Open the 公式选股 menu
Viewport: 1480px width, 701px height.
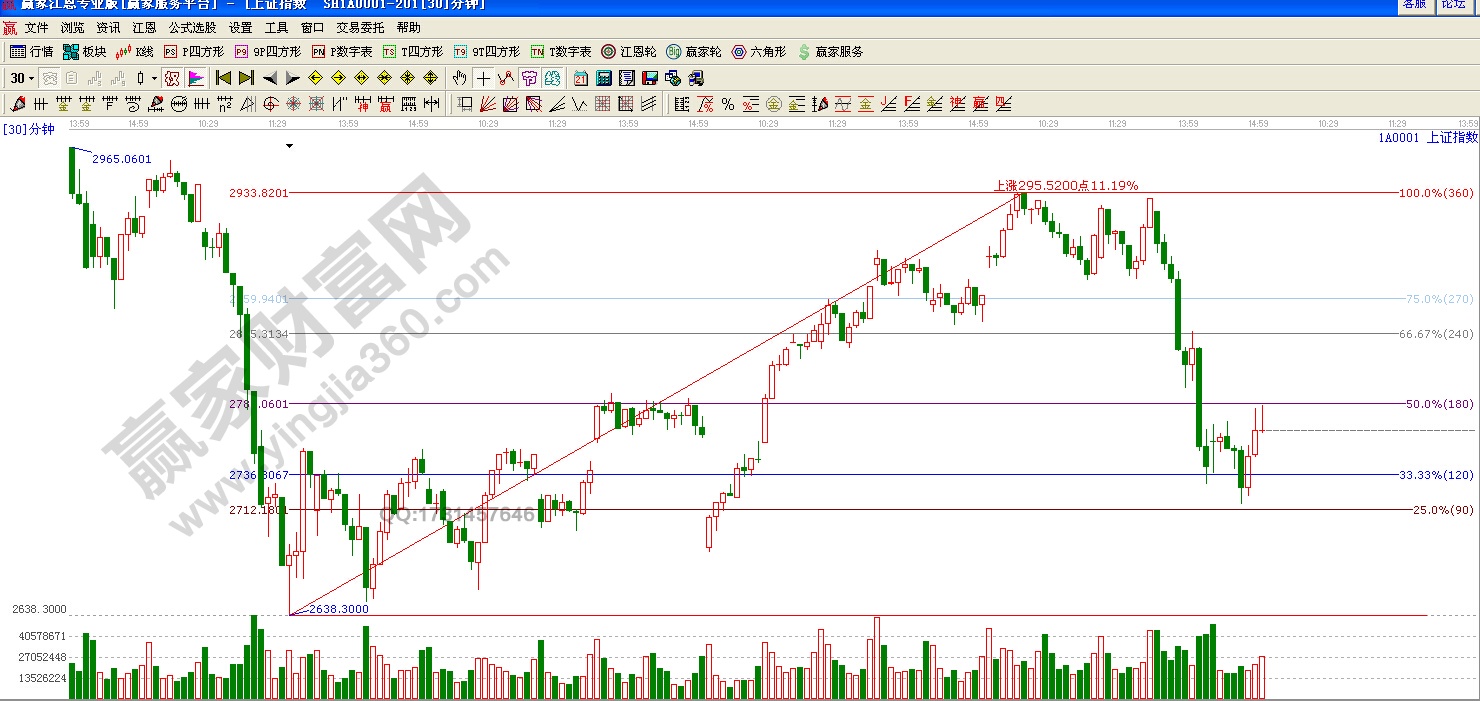pyautogui.click(x=190, y=28)
